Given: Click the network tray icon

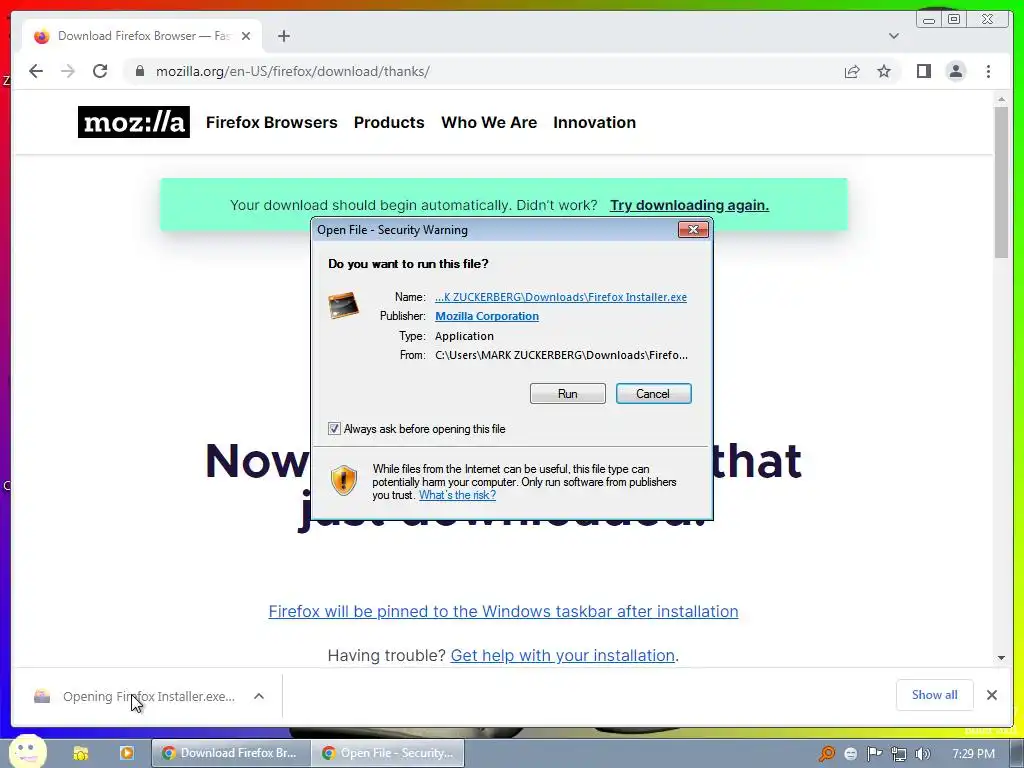Looking at the screenshot, I should pos(899,754).
